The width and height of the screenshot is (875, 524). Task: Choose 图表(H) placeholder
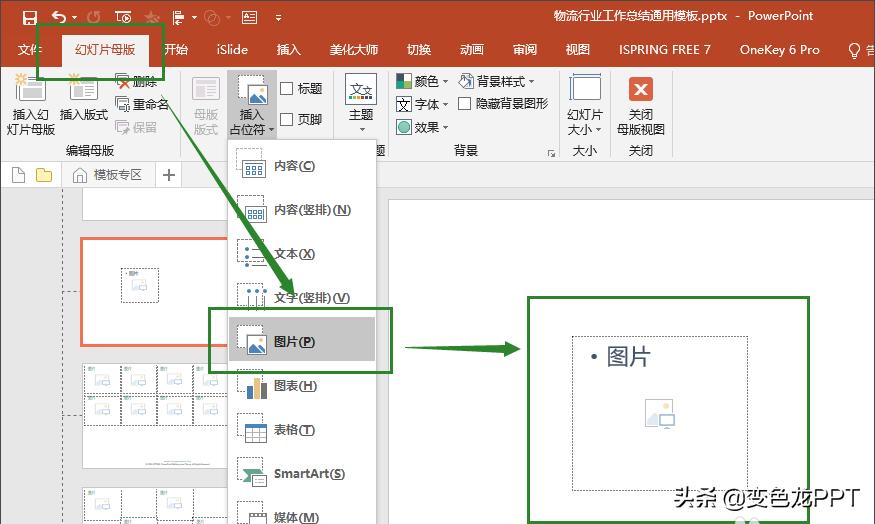click(302, 386)
